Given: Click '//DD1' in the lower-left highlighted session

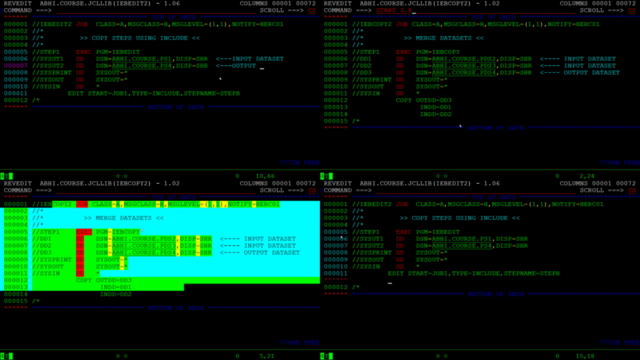Looking at the screenshot, I should tap(42, 239).
